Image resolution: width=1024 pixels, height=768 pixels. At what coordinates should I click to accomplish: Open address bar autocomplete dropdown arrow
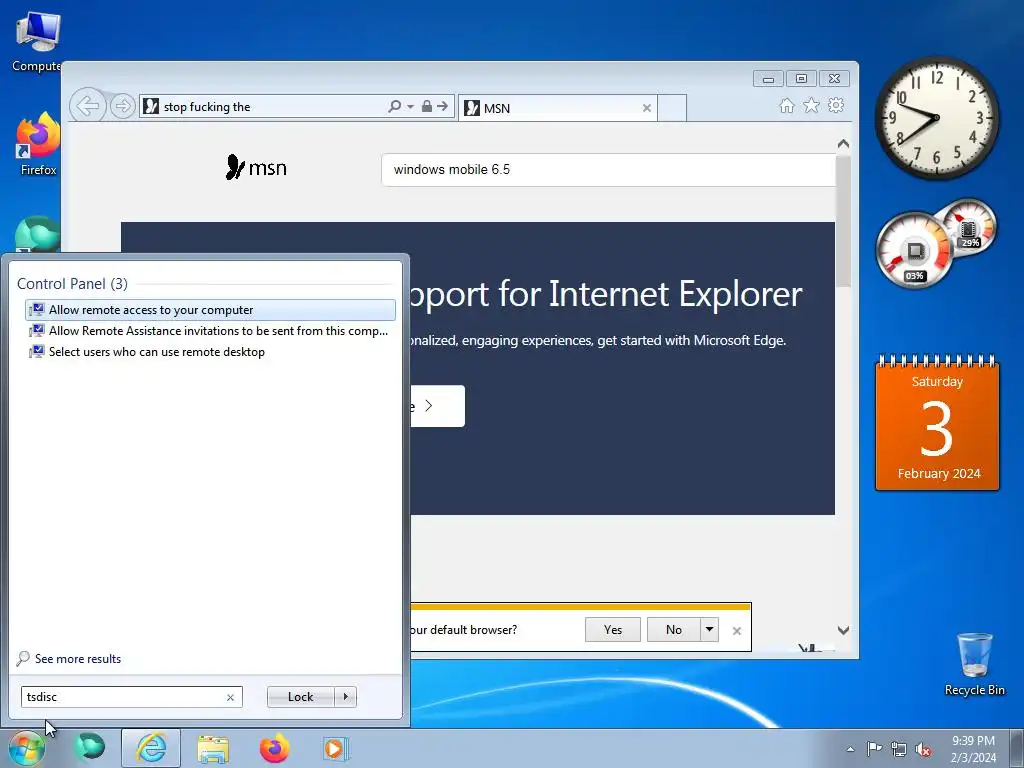point(410,106)
